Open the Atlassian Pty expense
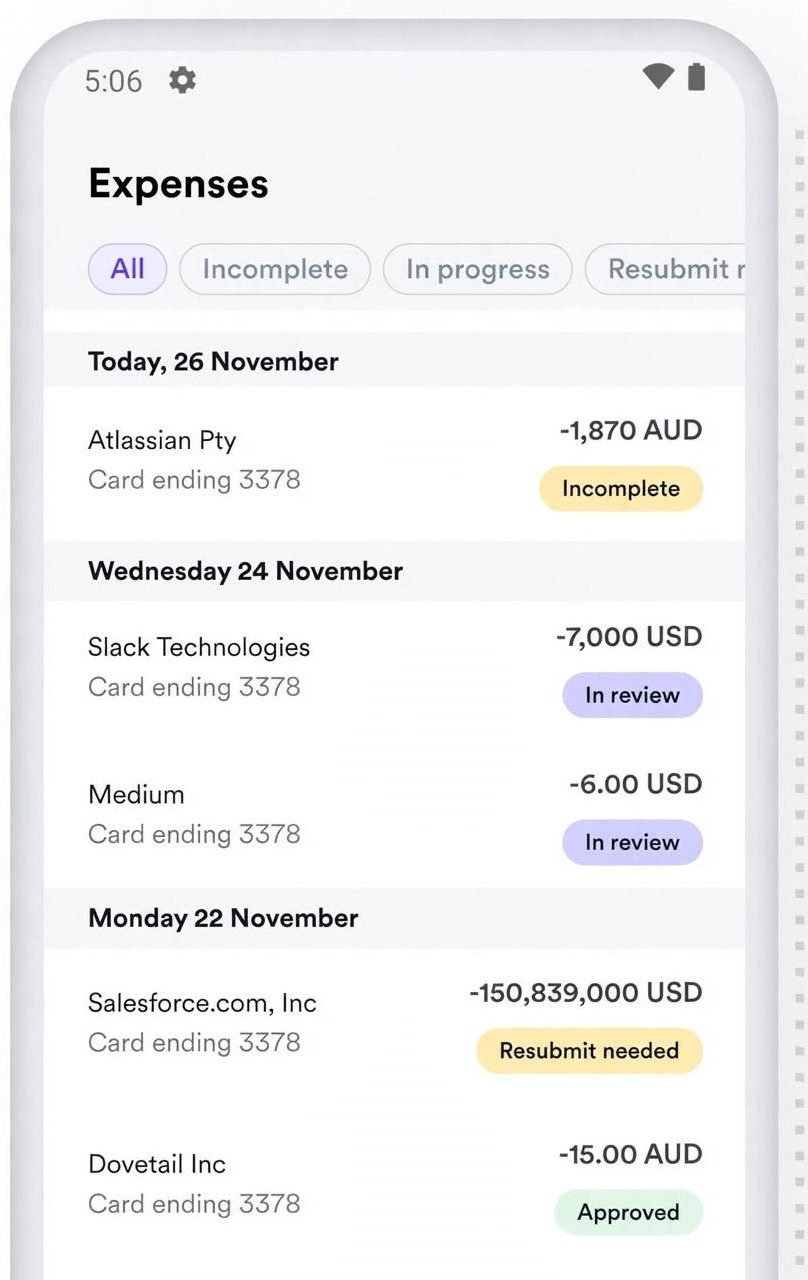This screenshot has height=1280, width=808. coord(394,463)
